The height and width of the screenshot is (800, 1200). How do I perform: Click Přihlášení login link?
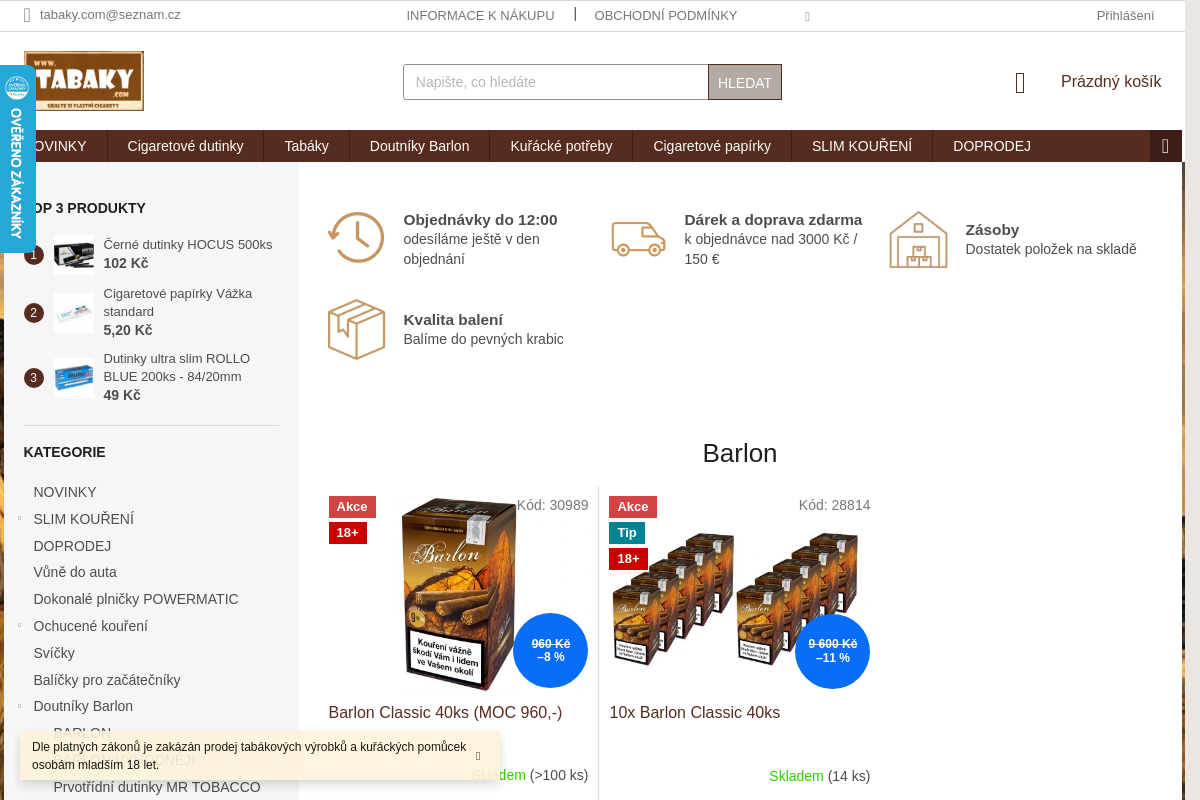click(x=1125, y=15)
